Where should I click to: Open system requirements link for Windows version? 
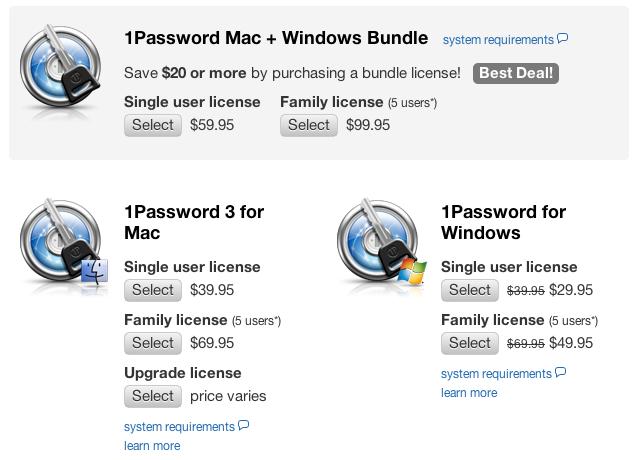click(496, 374)
